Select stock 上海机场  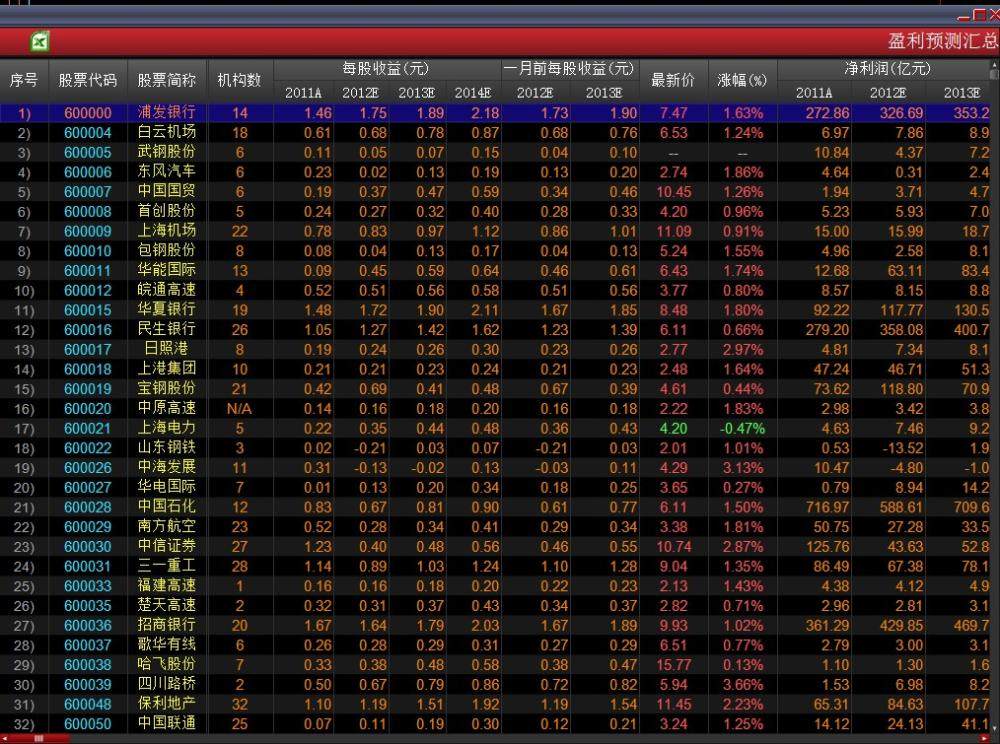(166, 231)
